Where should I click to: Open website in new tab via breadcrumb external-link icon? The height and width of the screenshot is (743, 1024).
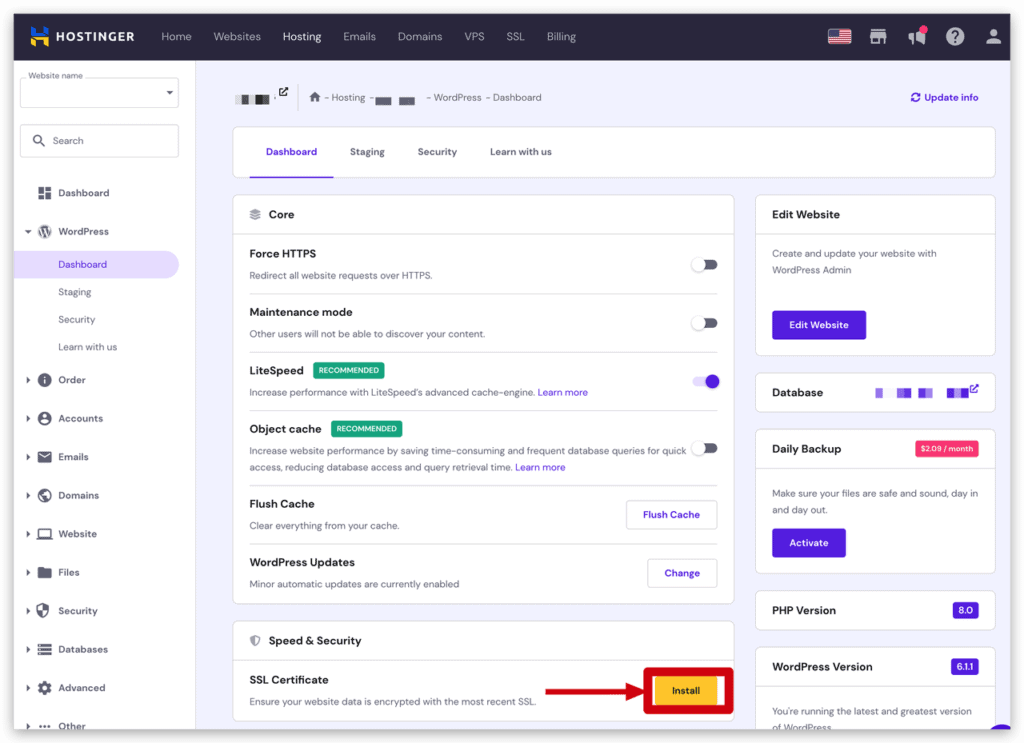coord(283,92)
